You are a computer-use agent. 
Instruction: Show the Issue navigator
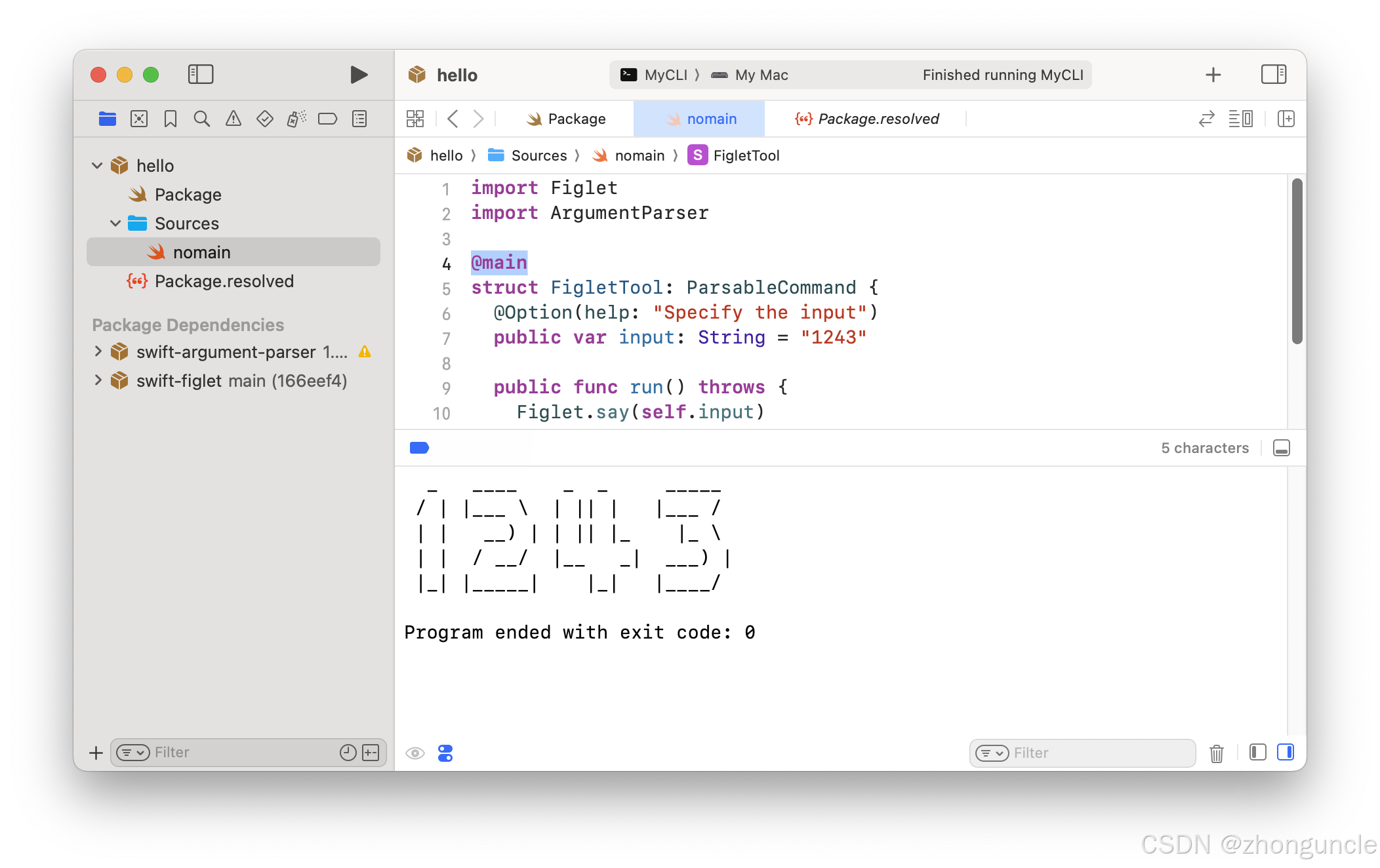pos(233,119)
